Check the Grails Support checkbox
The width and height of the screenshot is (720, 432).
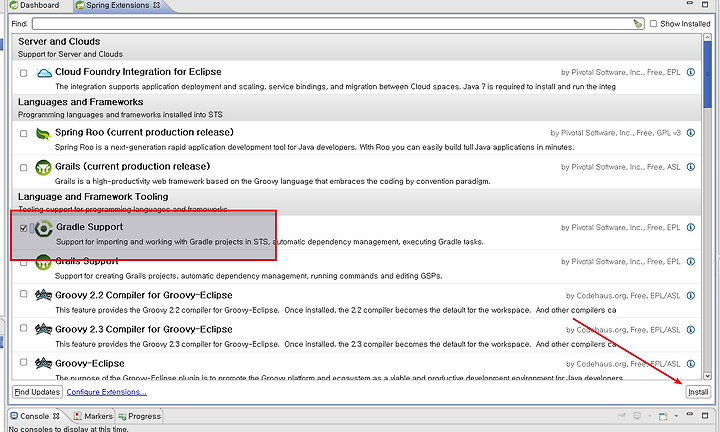[24, 263]
